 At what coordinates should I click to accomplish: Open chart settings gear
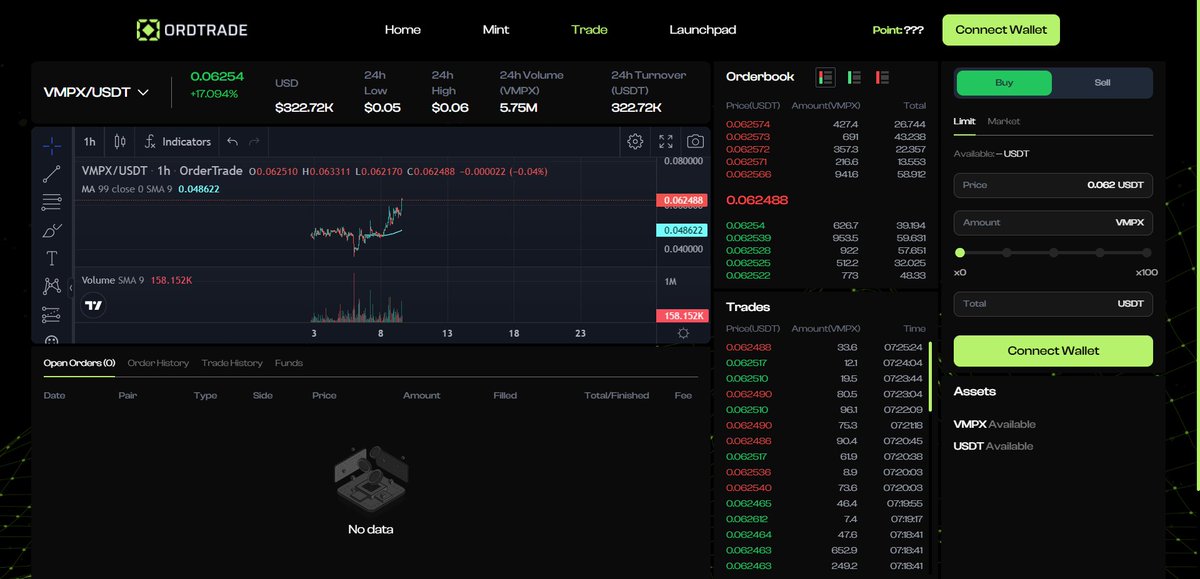[x=635, y=142]
